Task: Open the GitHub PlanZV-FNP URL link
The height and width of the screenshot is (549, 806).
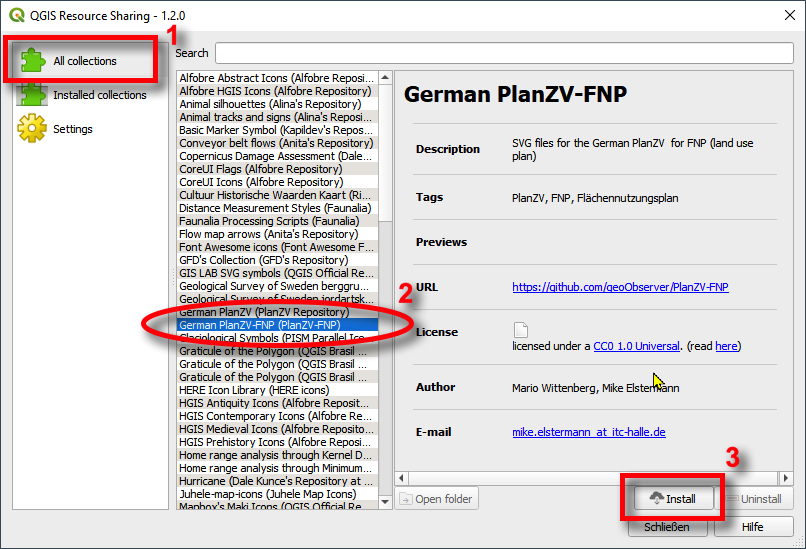Action: pos(620,287)
